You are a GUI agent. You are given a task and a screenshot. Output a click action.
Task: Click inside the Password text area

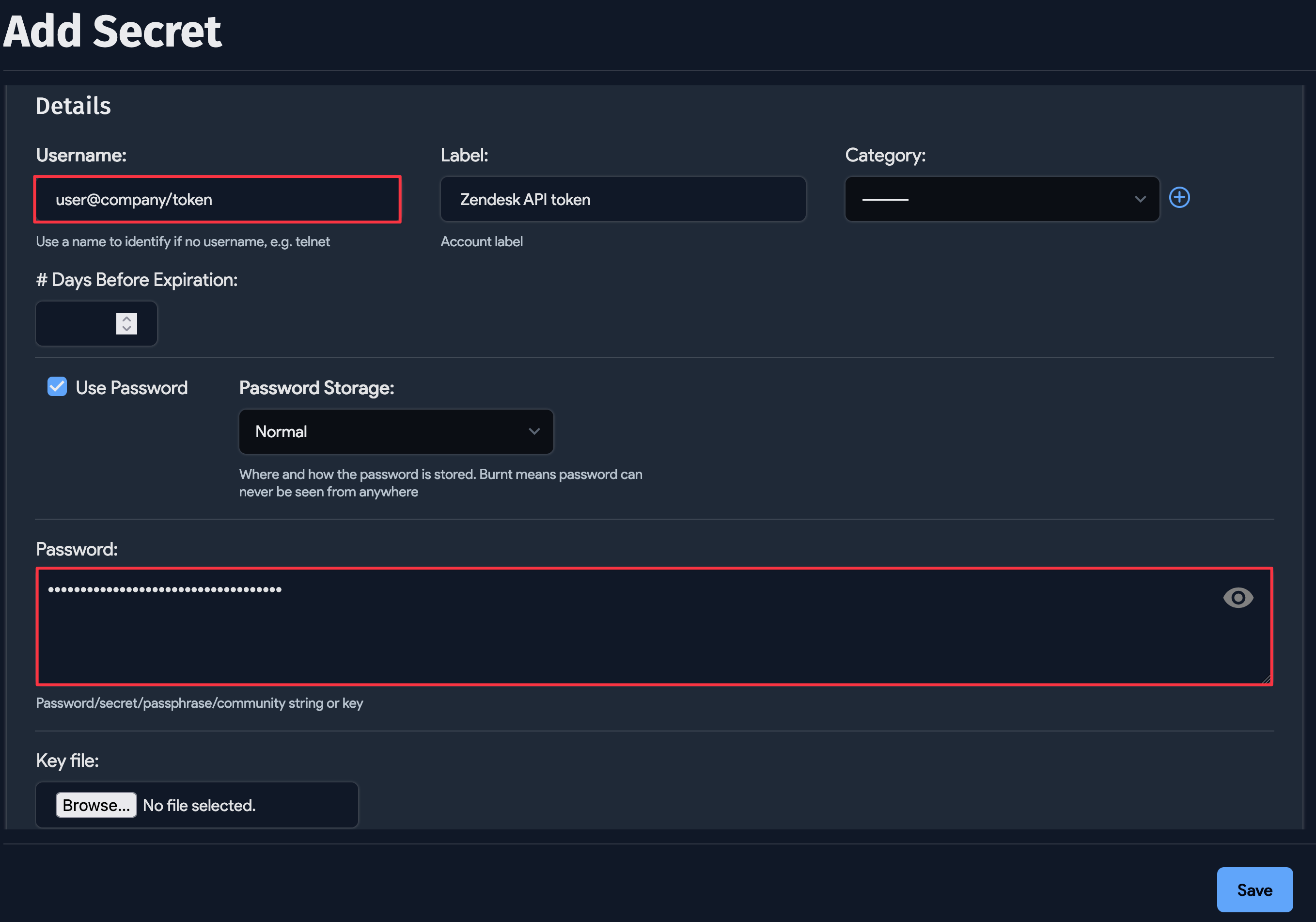(x=630, y=631)
